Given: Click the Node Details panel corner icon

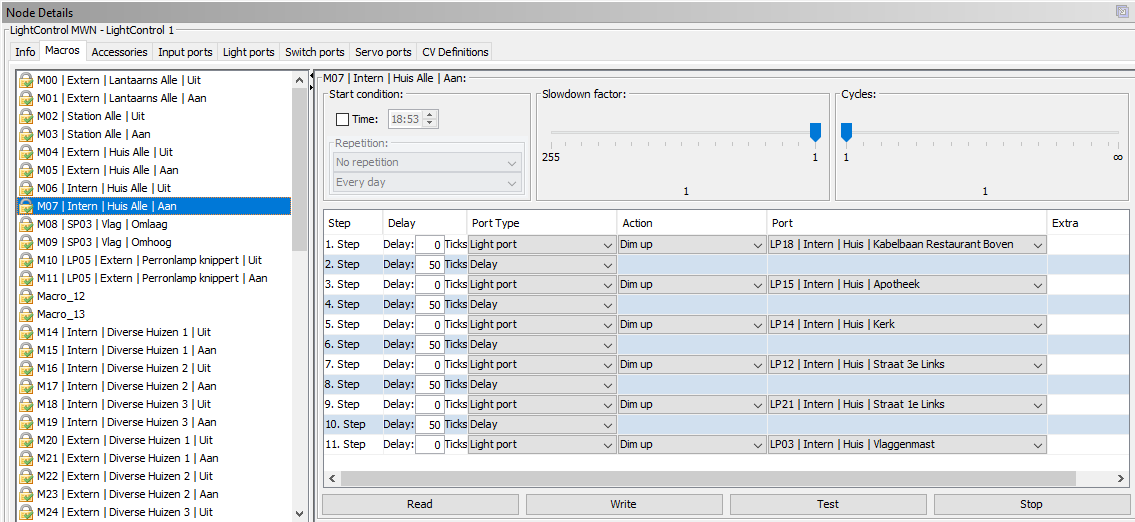Looking at the screenshot, I should coord(1122,12).
